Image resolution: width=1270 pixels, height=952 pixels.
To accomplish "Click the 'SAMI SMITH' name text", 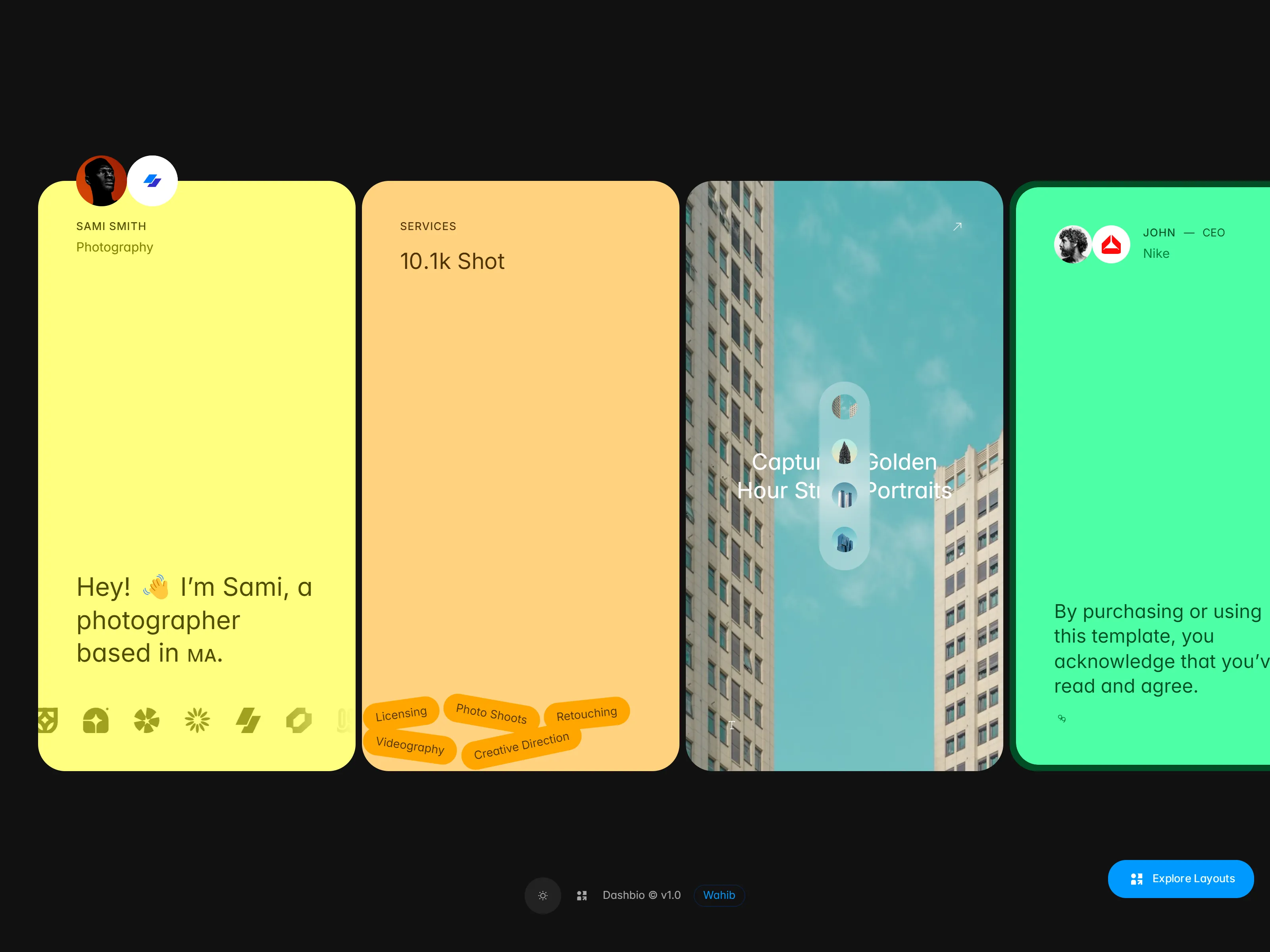I will click(x=112, y=226).
